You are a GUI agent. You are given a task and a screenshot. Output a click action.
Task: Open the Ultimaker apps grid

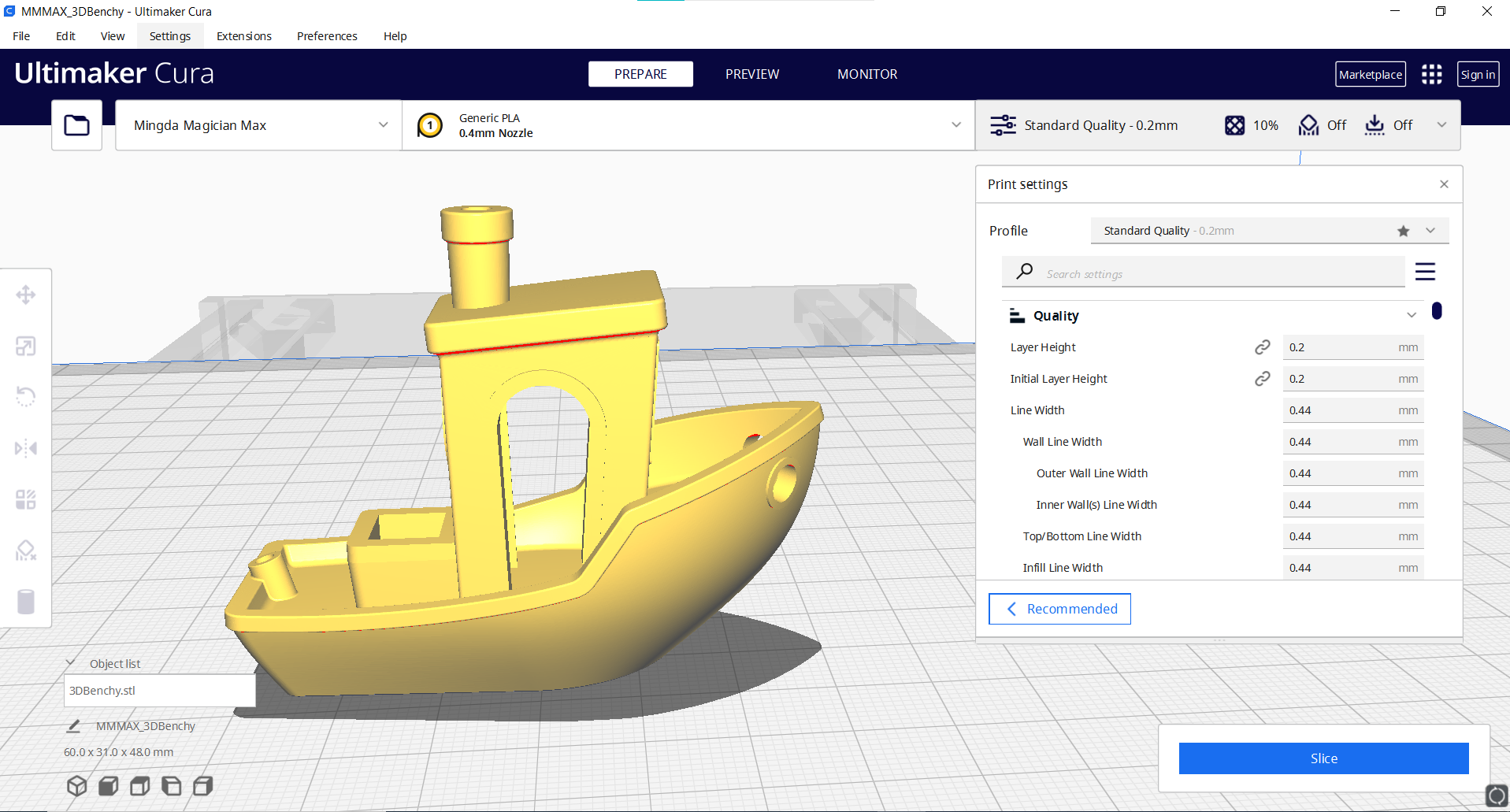pos(1432,74)
